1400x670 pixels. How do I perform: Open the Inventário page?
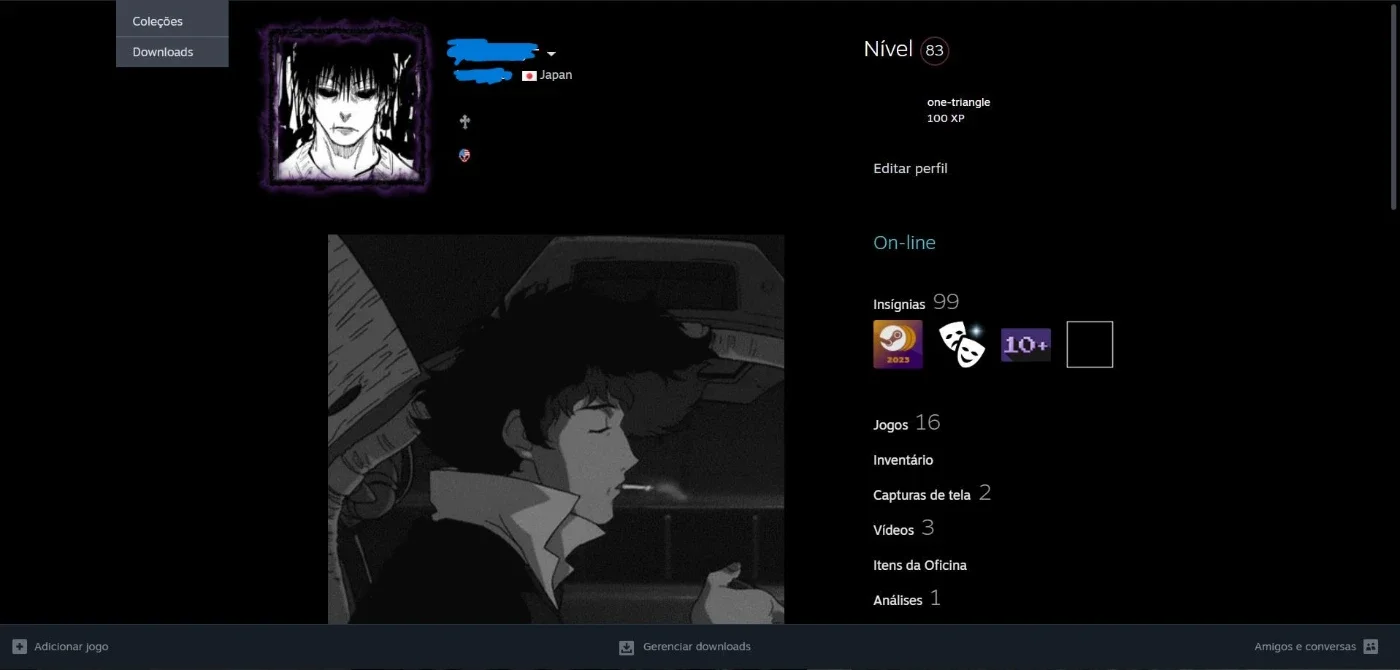click(x=903, y=460)
